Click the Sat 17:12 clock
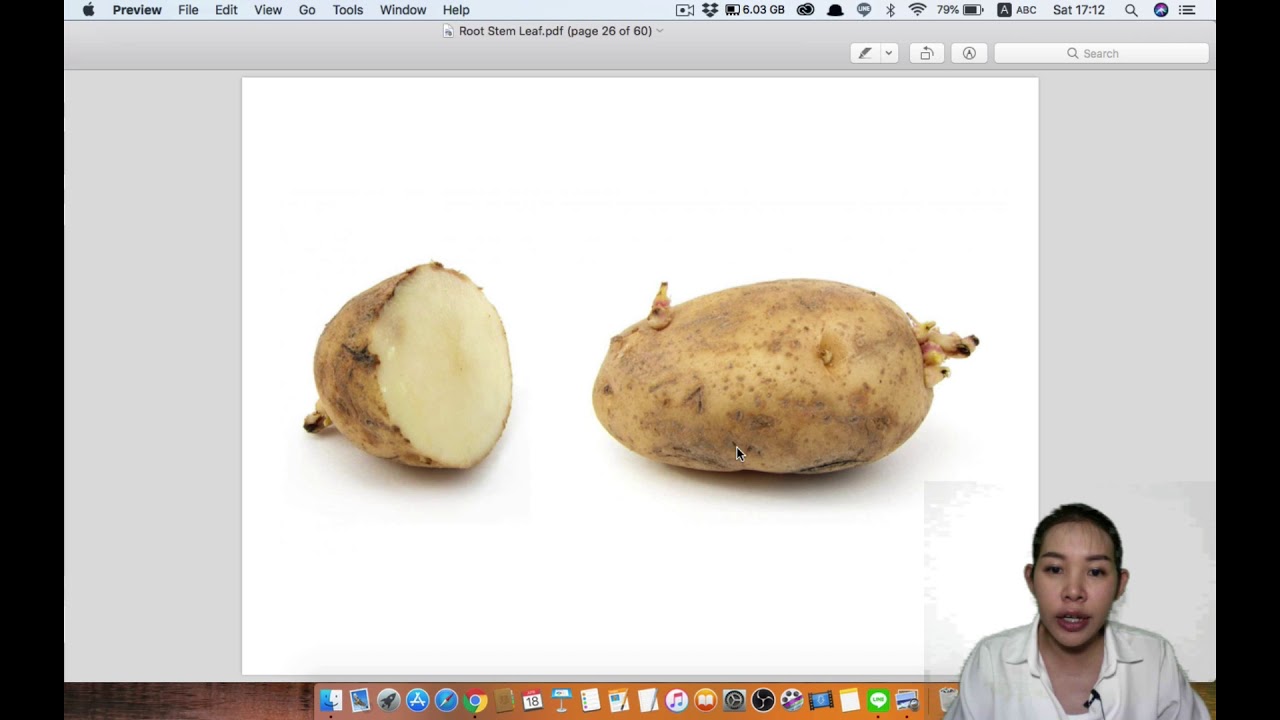This screenshot has height=720, width=1280. 1079,10
